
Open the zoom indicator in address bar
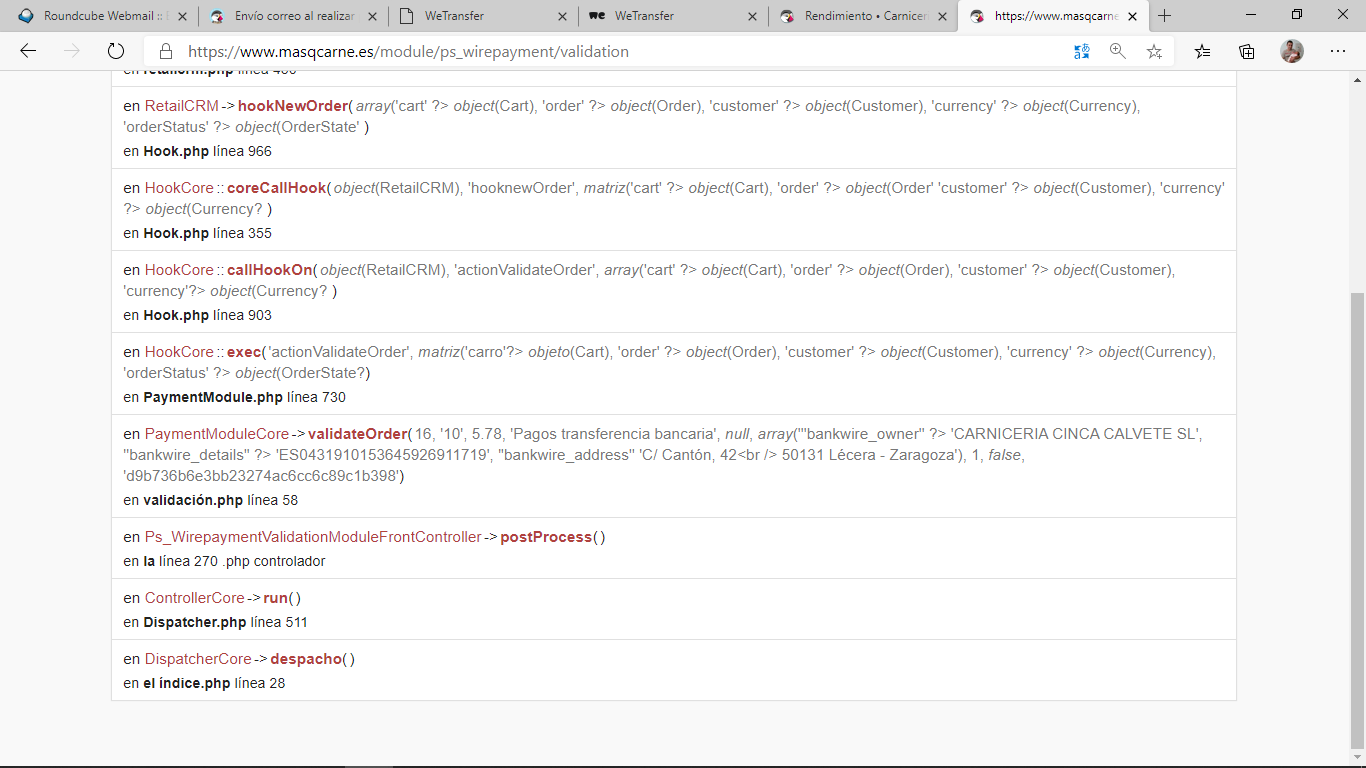coord(1118,51)
